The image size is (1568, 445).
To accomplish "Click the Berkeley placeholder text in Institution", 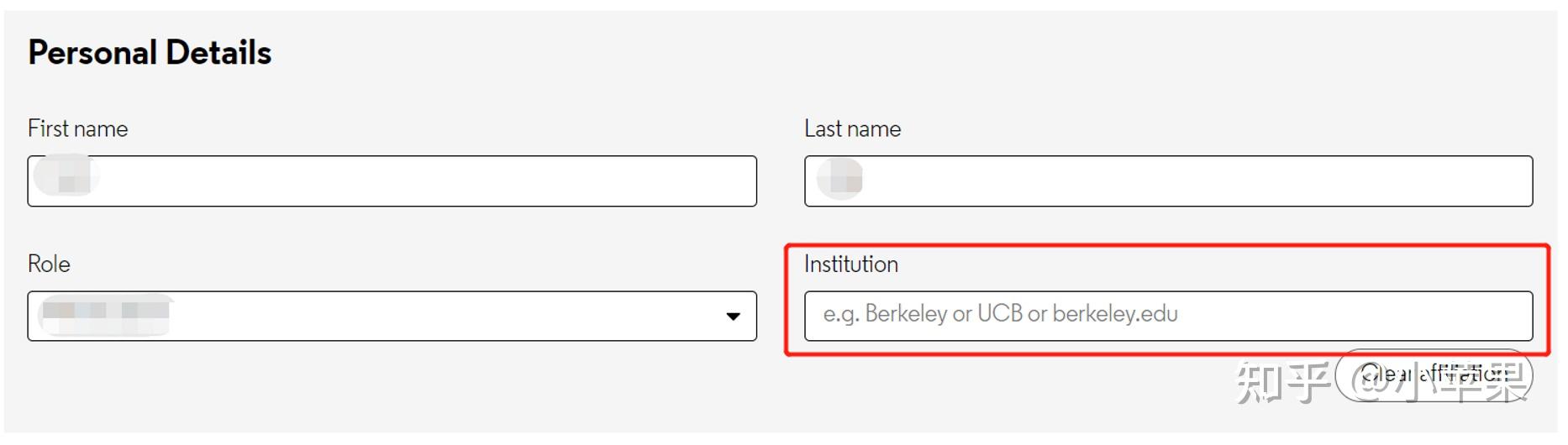I will coord(1000,314).
